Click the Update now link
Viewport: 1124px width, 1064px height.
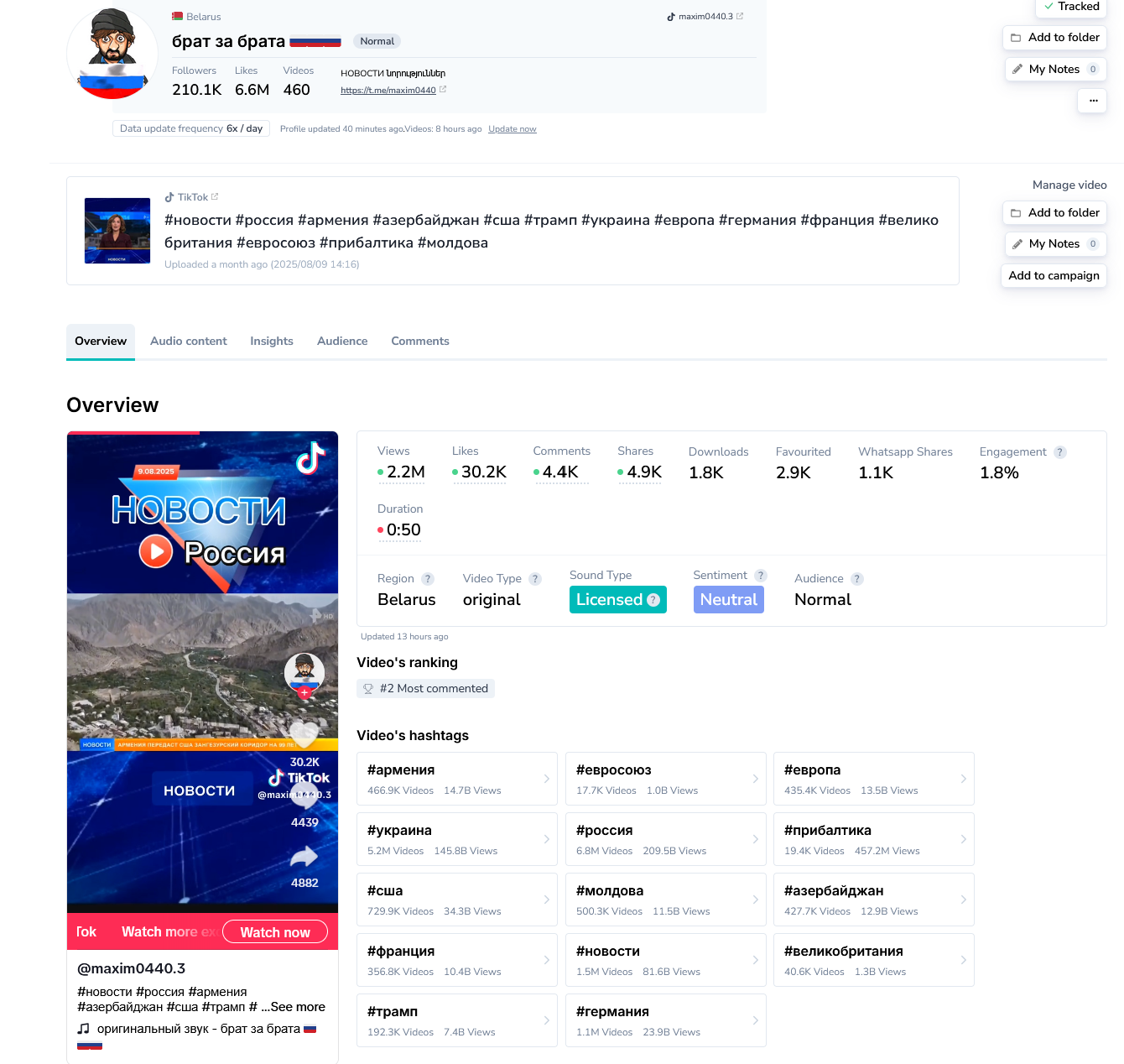(513, 129)
